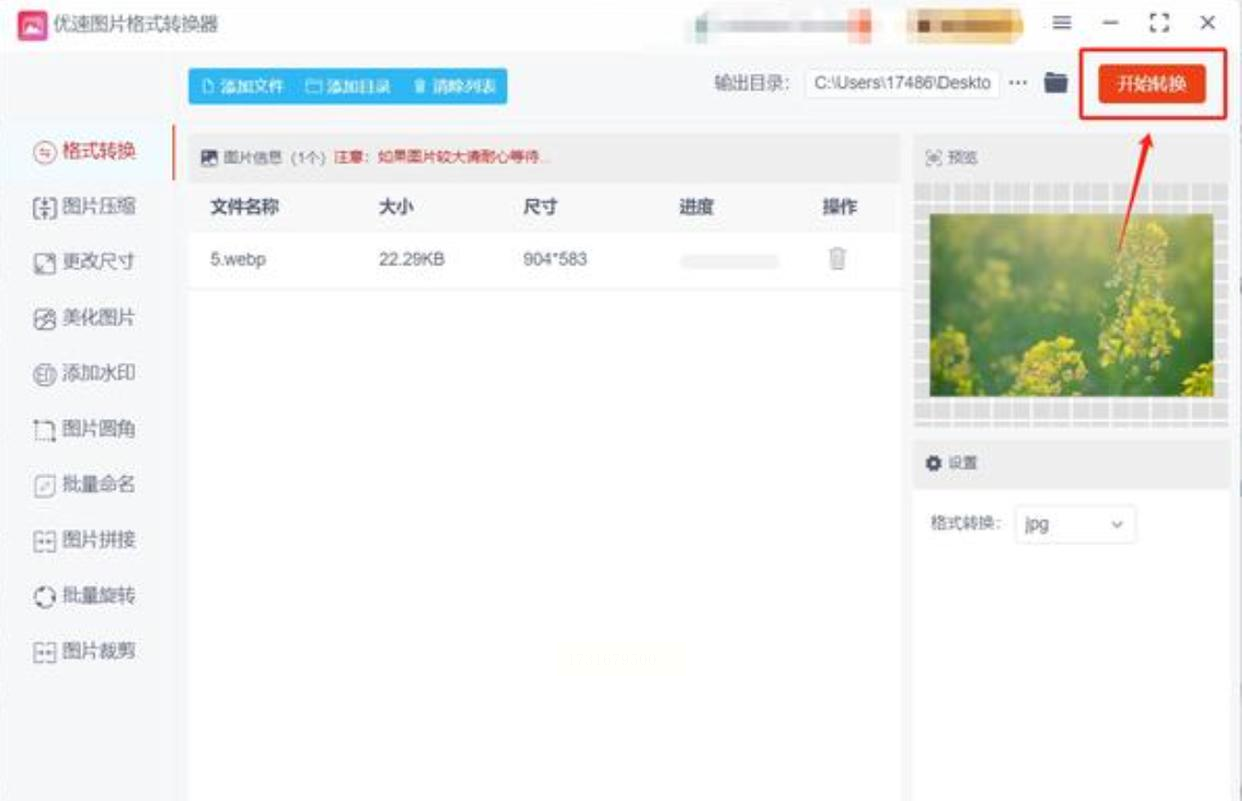Viewport: 1242px width, 801px height.
Task: Open the 更改尺寸 resize section
Action: [85, 262]
